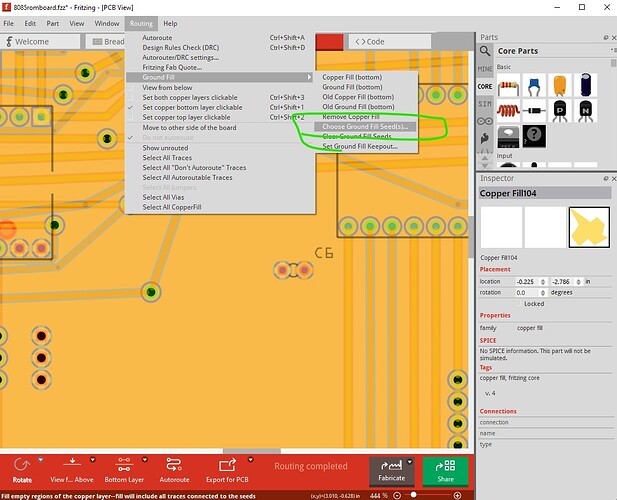Open the Arduino parts bin
This screenshot has width=617, height=500.
(485, 121)
